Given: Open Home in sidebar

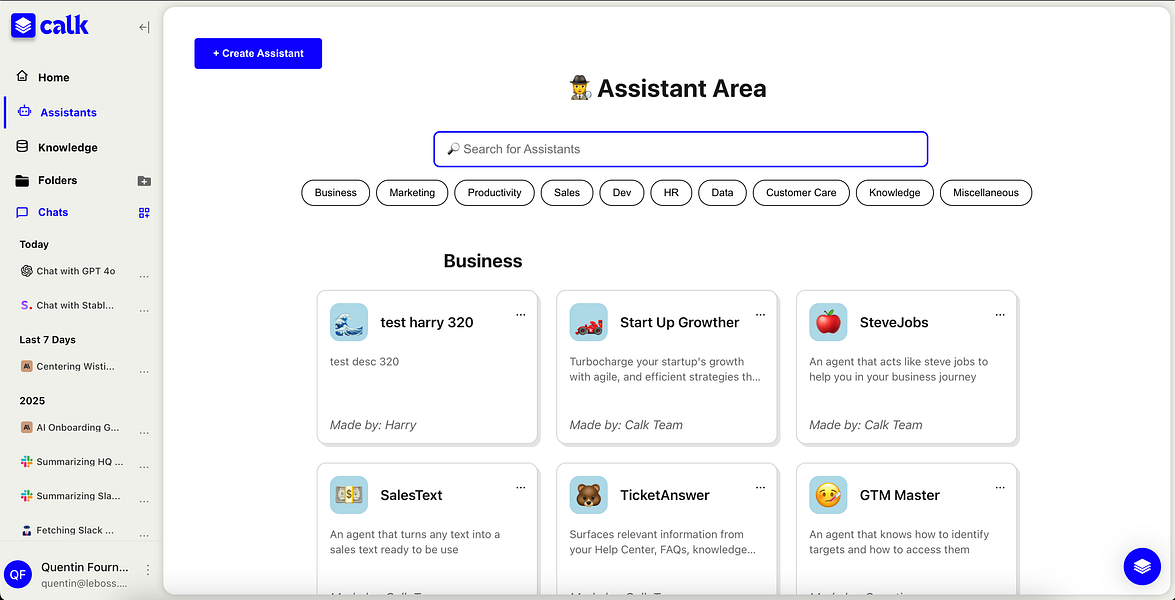Looking at the screenshot, I should 53,77.
